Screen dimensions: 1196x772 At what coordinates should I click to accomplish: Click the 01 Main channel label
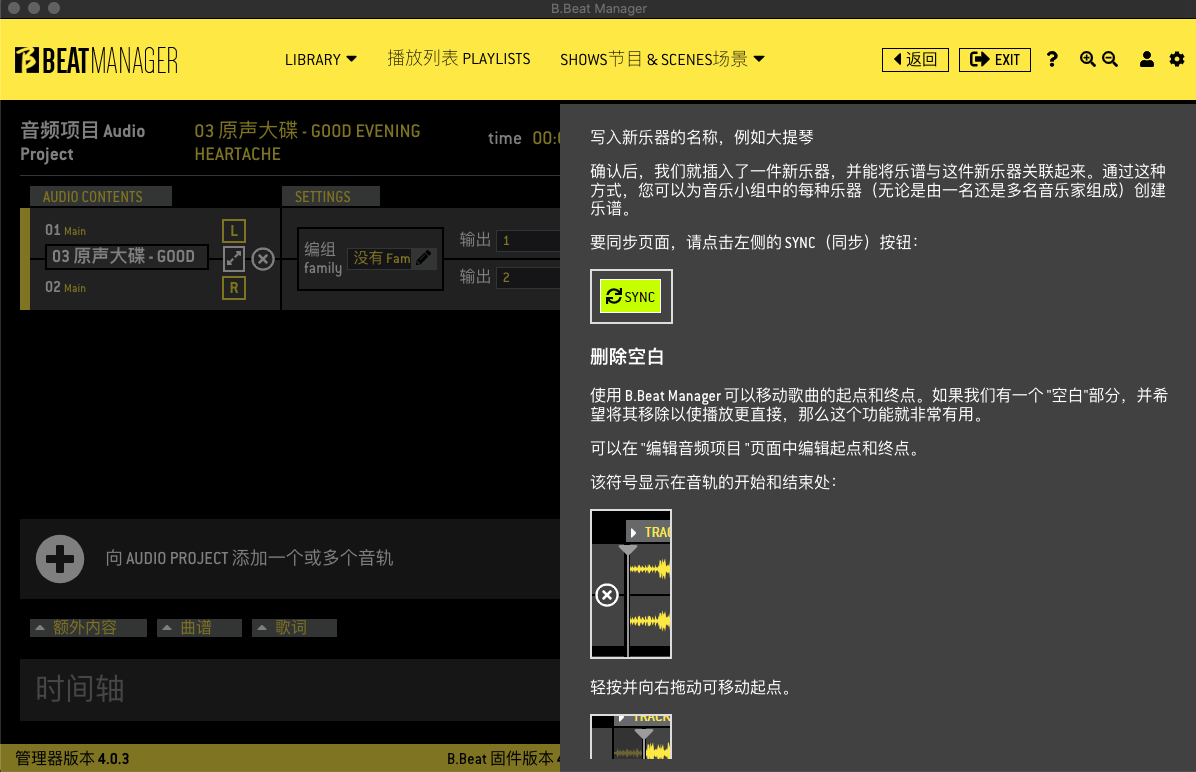tap(66, 230)
